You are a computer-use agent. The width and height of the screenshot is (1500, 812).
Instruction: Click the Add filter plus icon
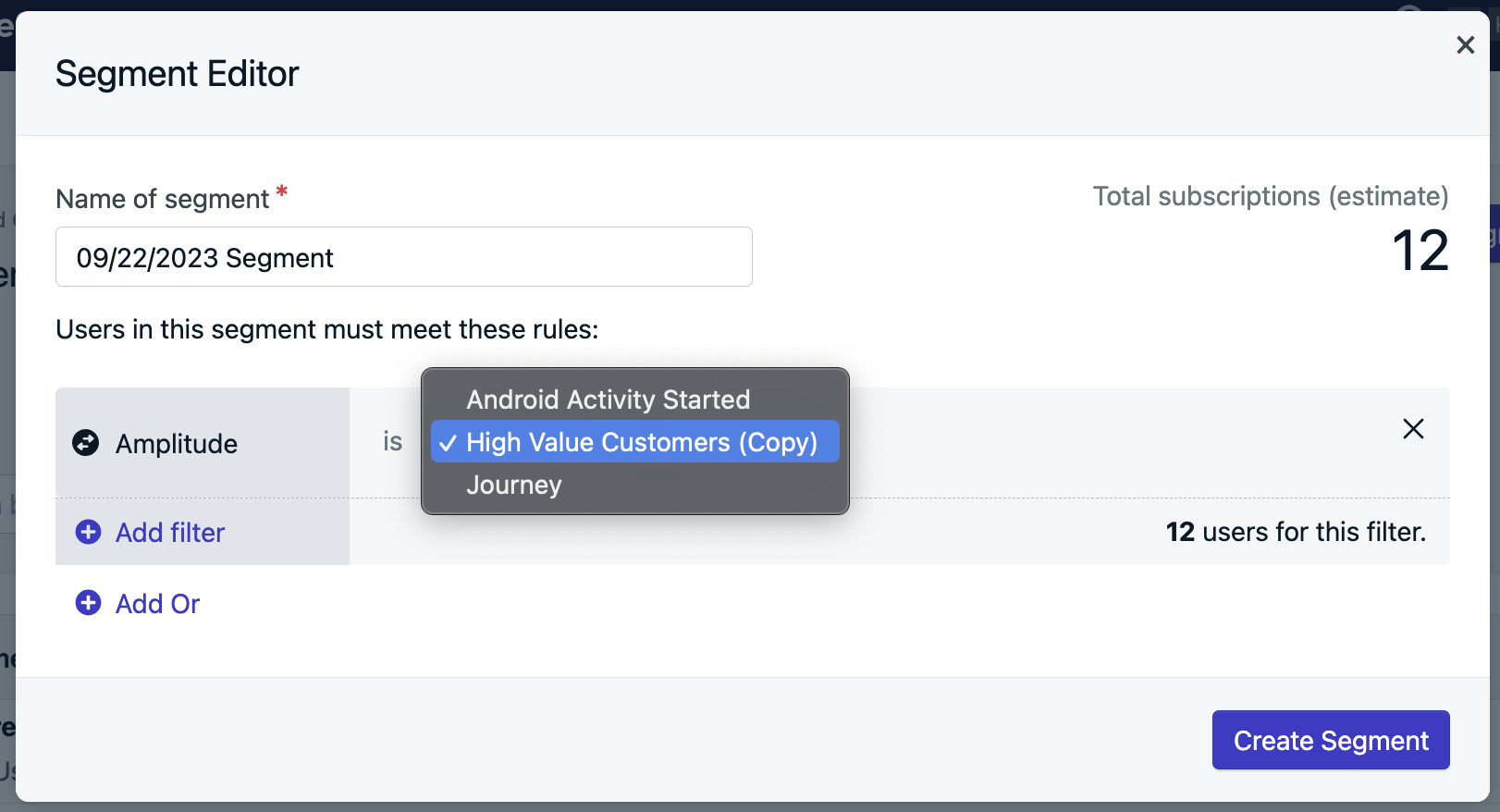point(88,532)
